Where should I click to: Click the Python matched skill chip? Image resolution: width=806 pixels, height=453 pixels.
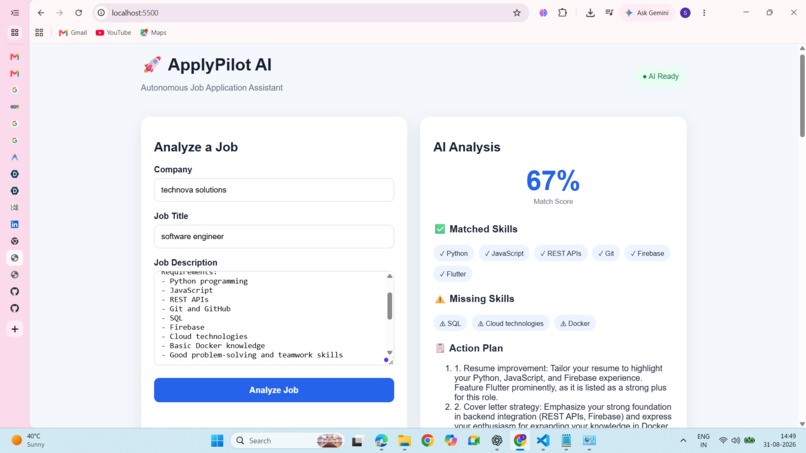click(x=453, y=253)
